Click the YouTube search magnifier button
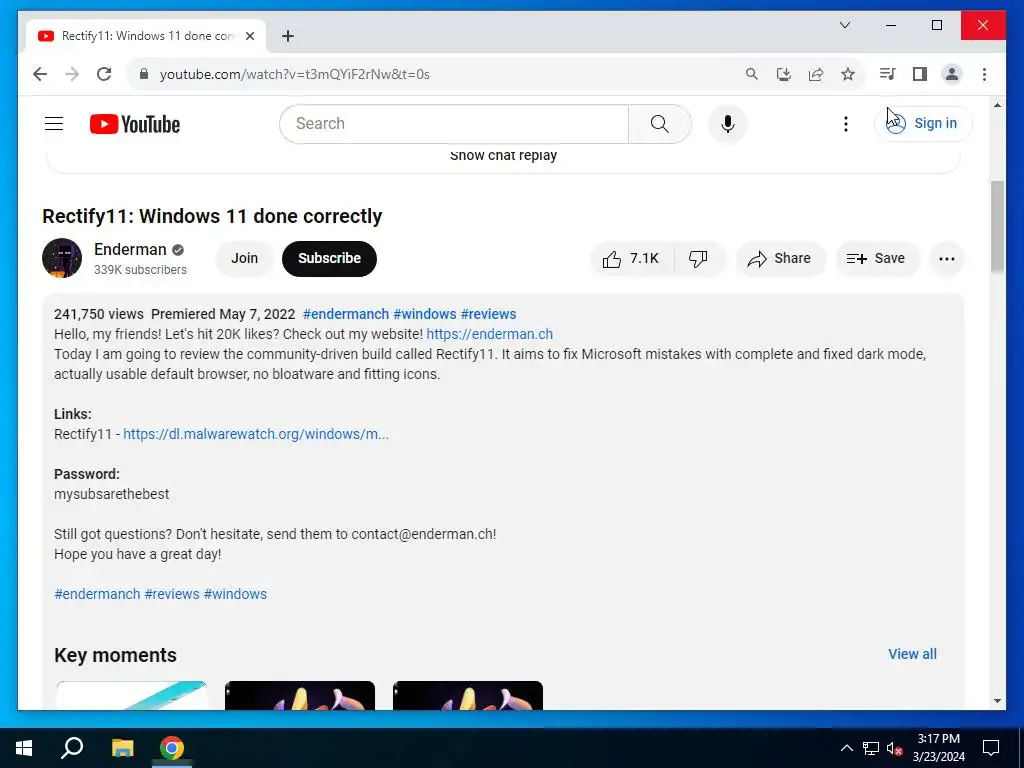Screen dimensions: 1024x768 660,123
